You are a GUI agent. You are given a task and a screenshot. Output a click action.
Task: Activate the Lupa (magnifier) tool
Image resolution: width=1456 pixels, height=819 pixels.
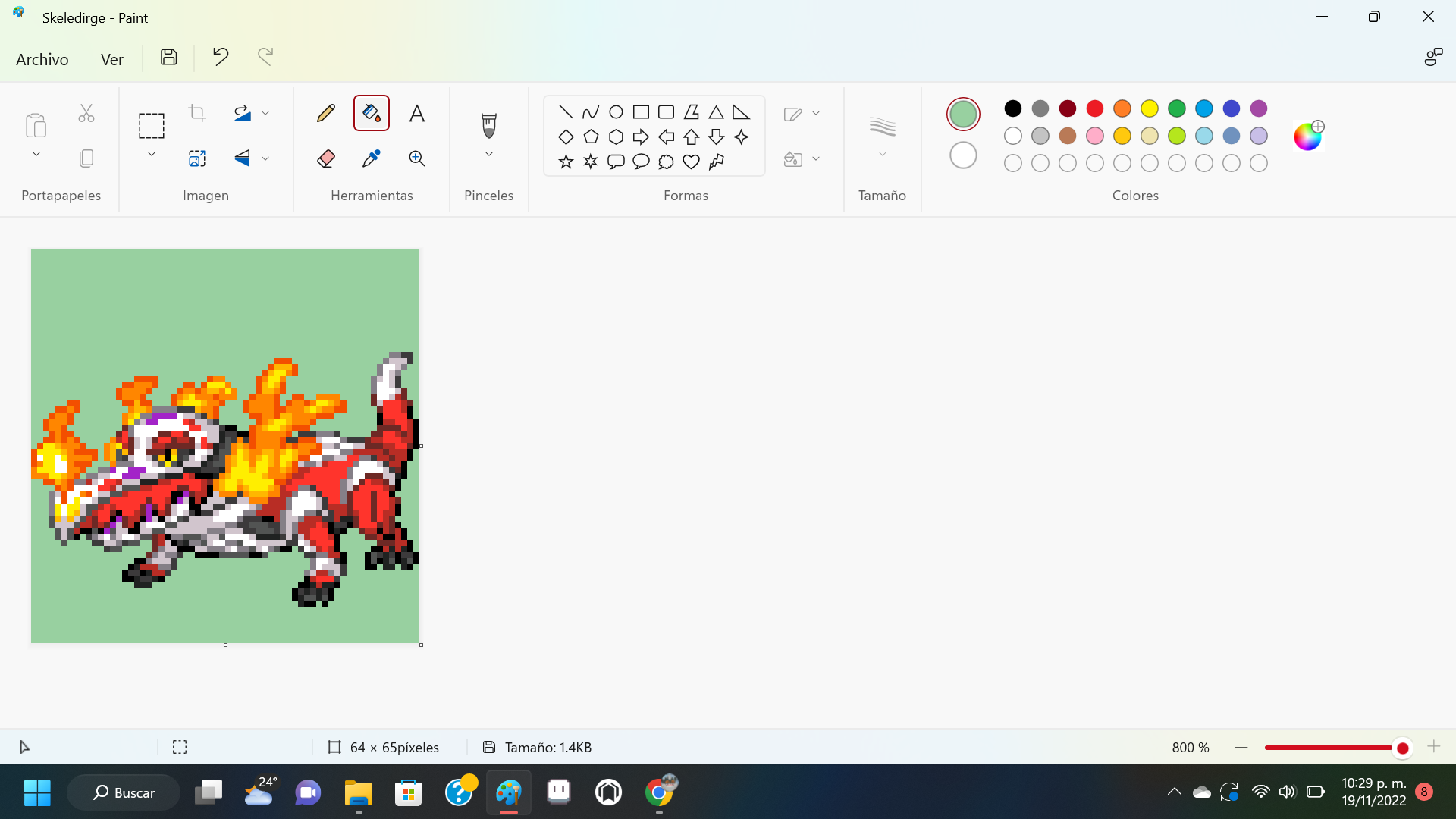[416, 158]
